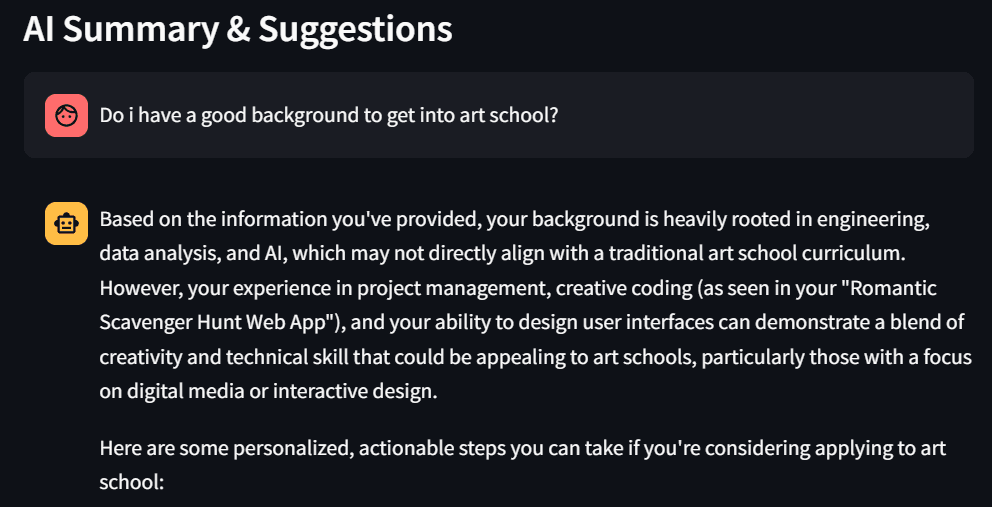Select the user question about art school
The height and width of the screenshot is (507, 992).
tap(328, 115)
